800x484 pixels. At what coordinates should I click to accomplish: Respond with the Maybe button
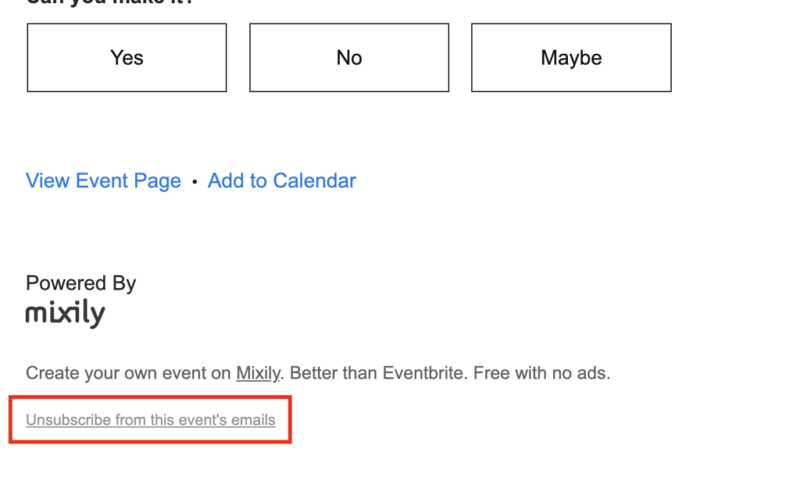[571, 58]
